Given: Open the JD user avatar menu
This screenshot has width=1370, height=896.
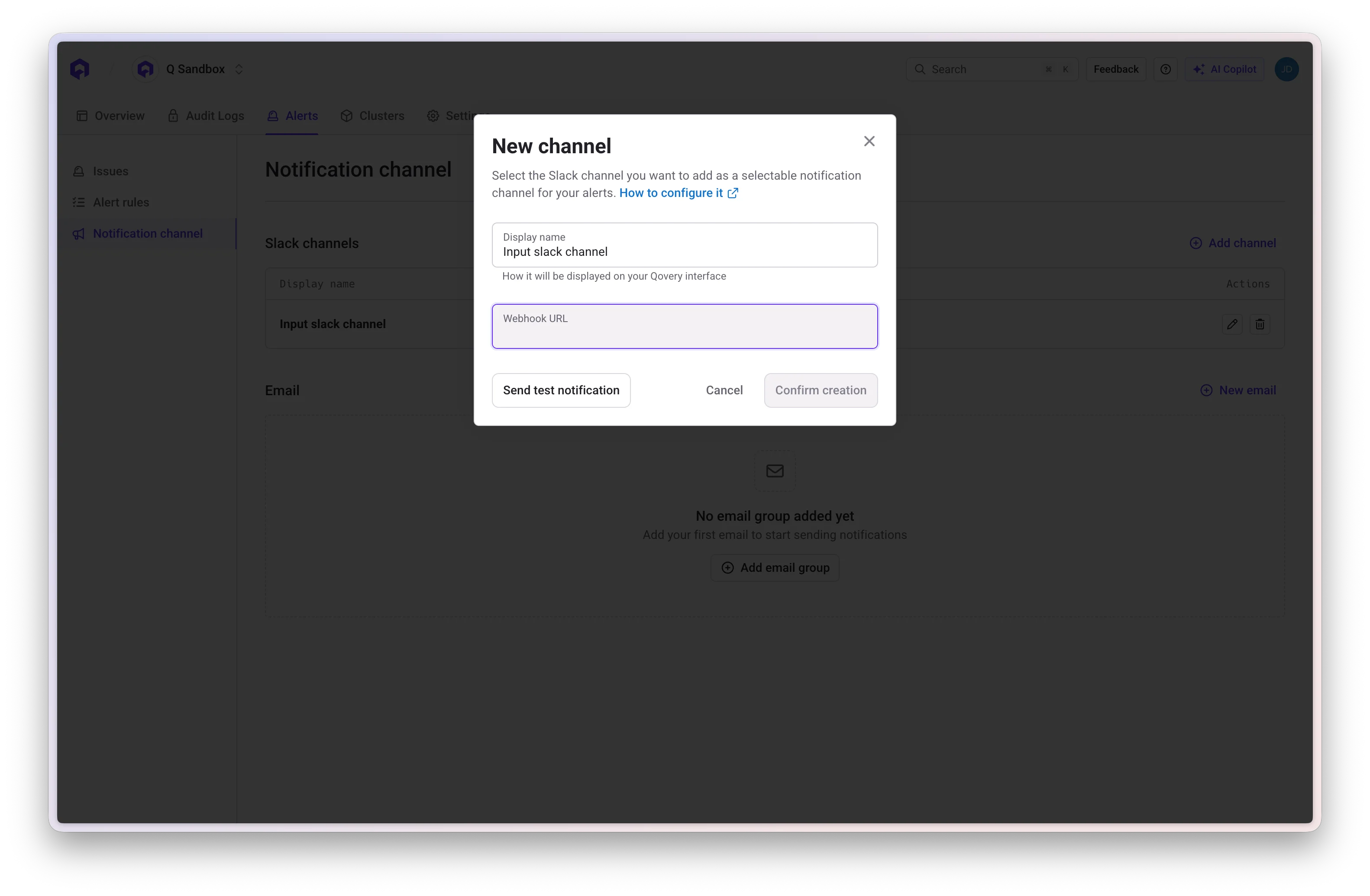Looking at the screenshot, I should coord(1286,69).
